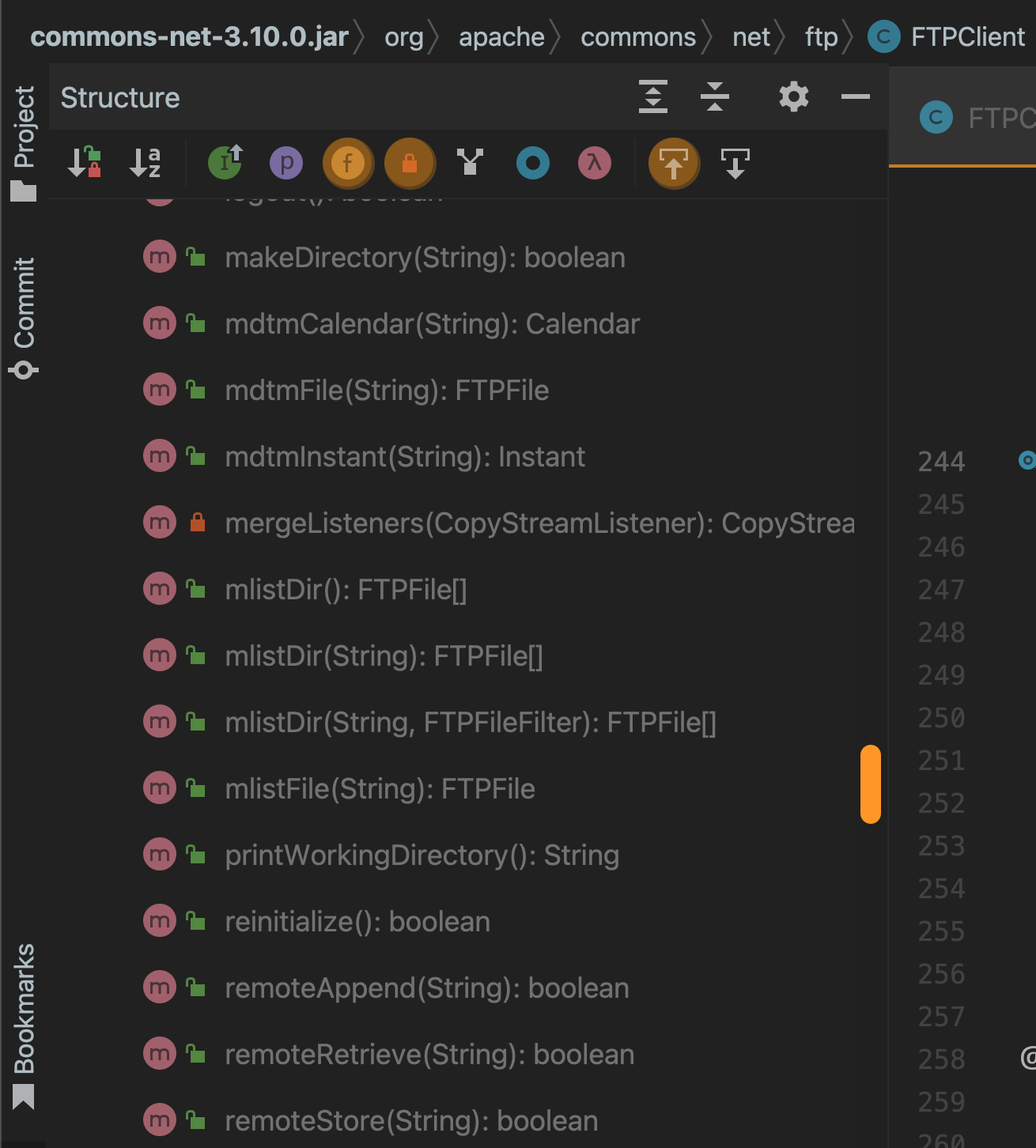This screenshot has width=1036, height=1148.
Task: Toggle Show Properties in Structure view
Action: pos(286,164)
